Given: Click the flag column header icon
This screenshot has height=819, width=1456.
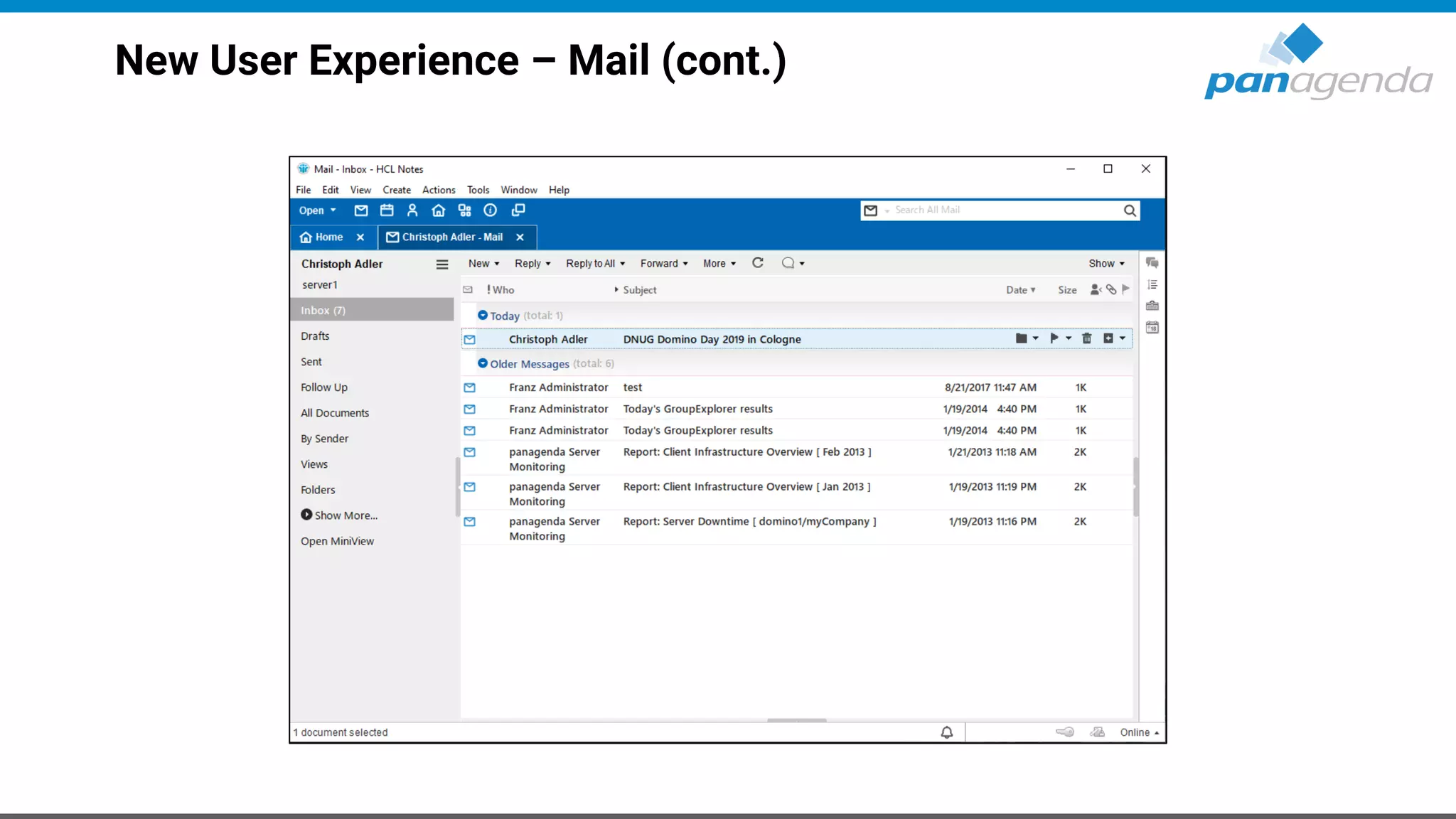Looking at the screenshot, I should tap(1125, 289).
